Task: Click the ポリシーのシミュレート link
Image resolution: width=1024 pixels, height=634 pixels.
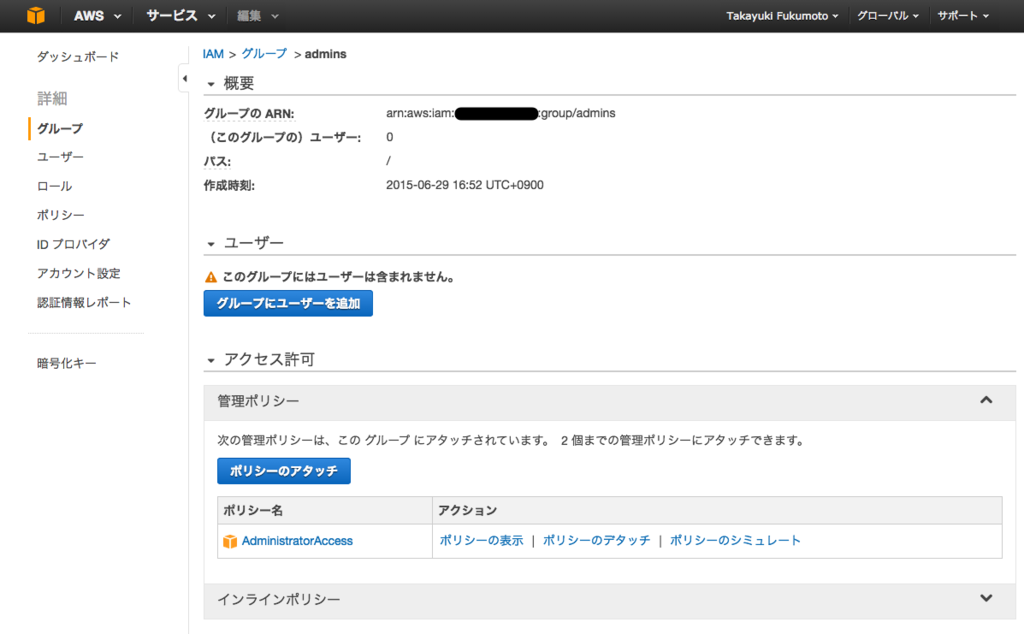Action: coord(735,541)
